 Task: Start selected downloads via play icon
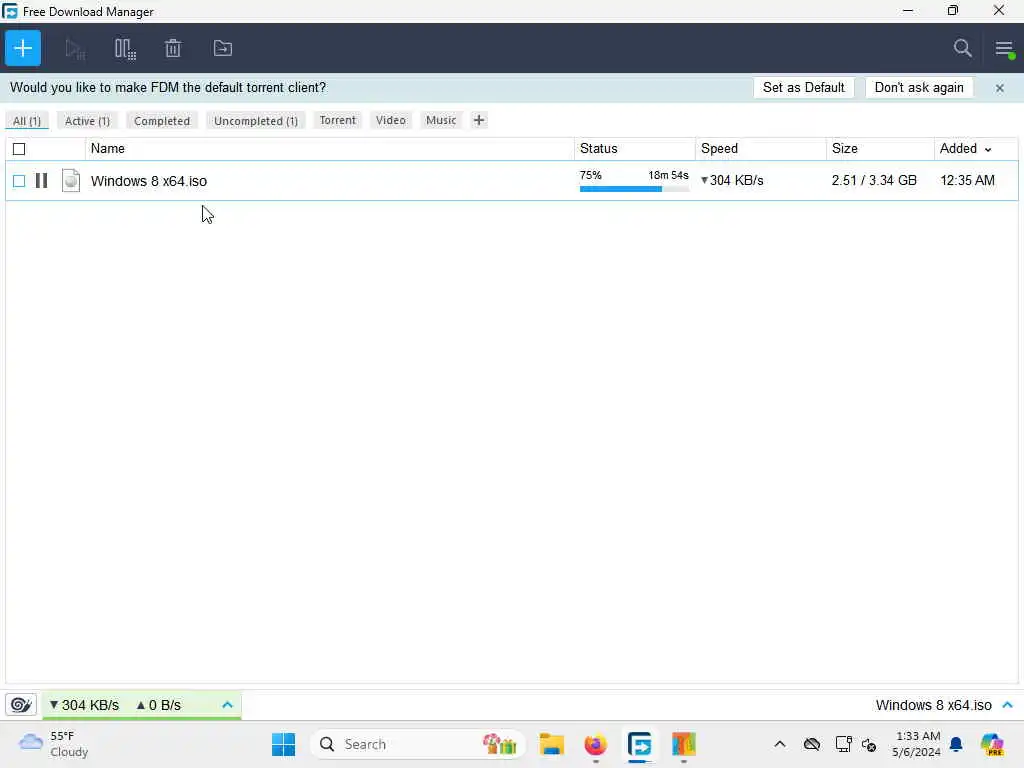click(75, 48)
